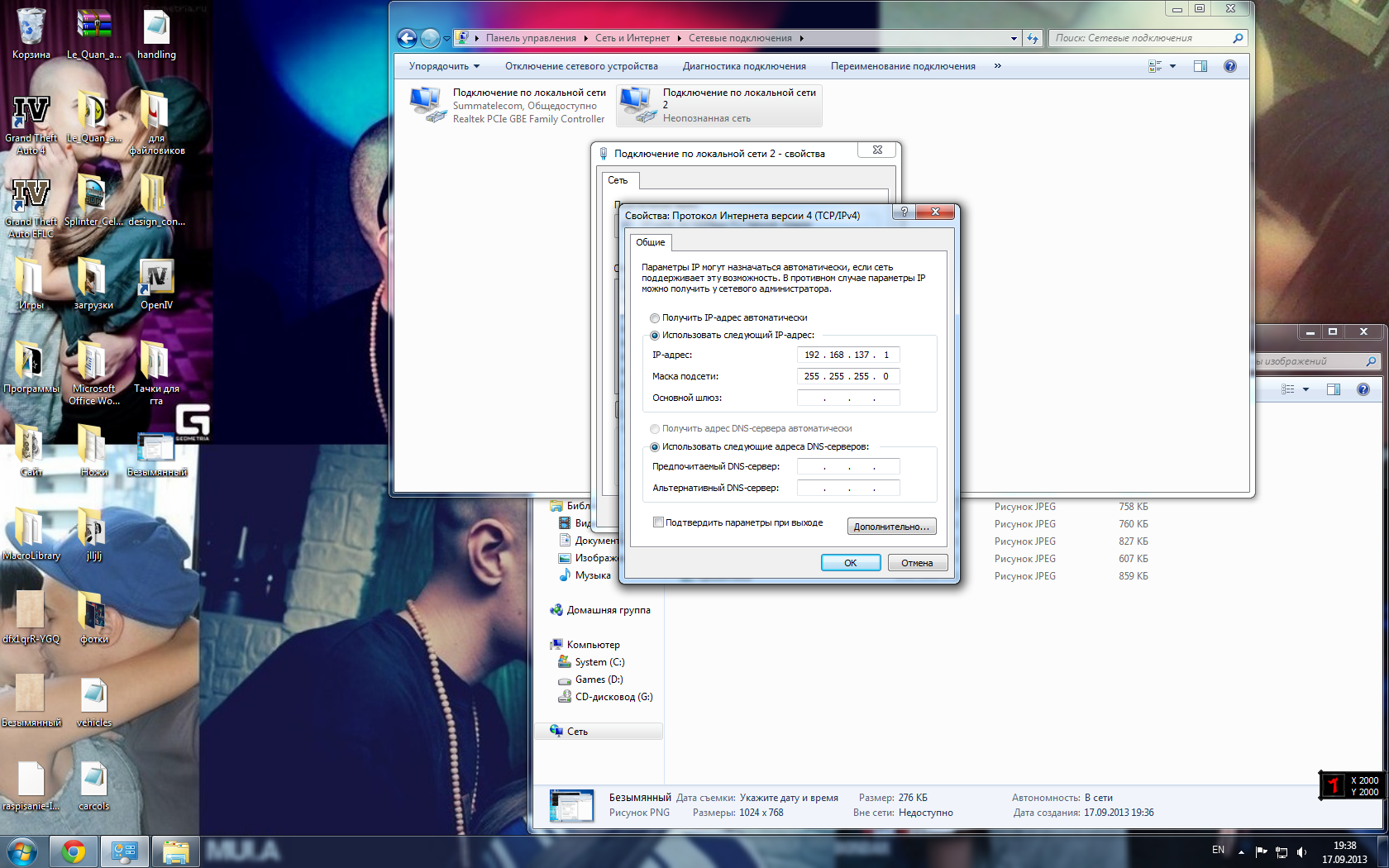The height and width of the screenshot is (868, 1389).
Task: Click the search box in Network Connections
Action: [x=1148, y=38]
